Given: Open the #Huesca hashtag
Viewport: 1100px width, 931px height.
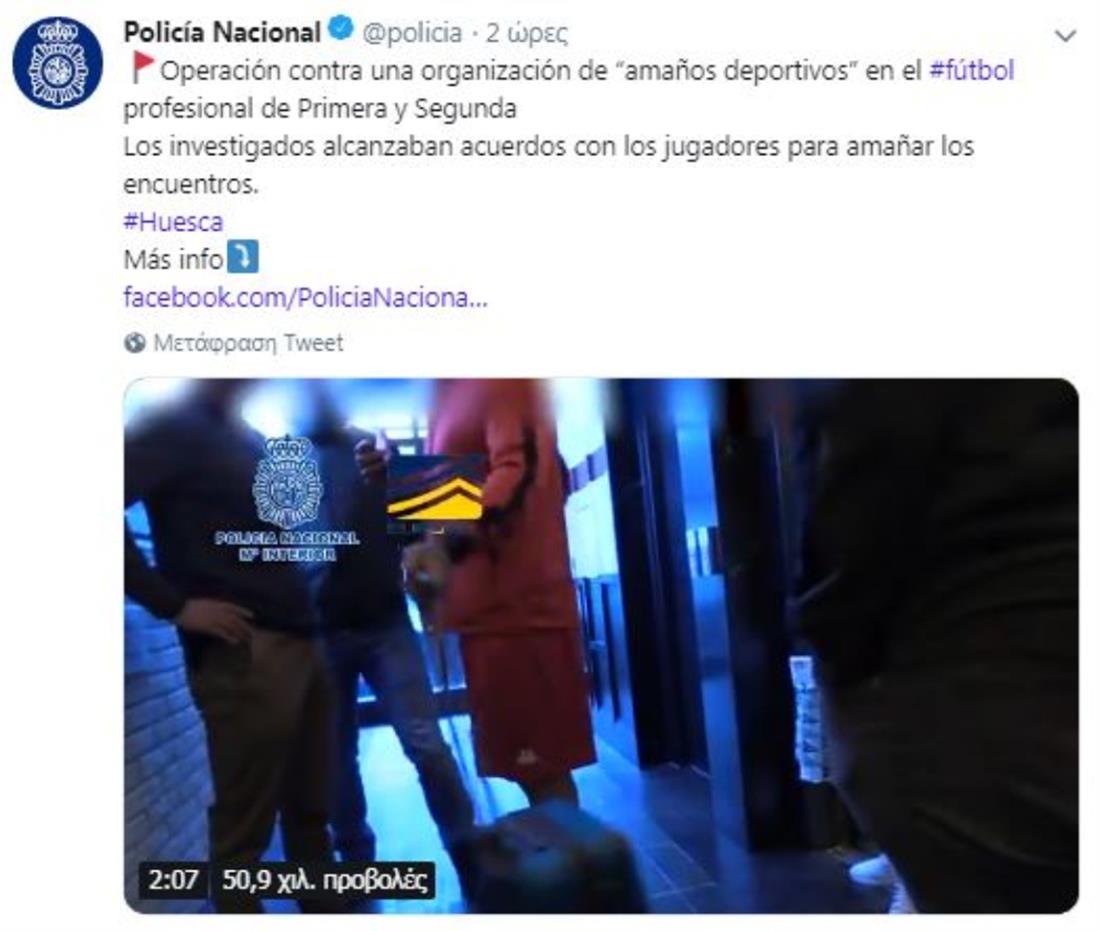Looking at the screenshot, I should click(173, 222).
